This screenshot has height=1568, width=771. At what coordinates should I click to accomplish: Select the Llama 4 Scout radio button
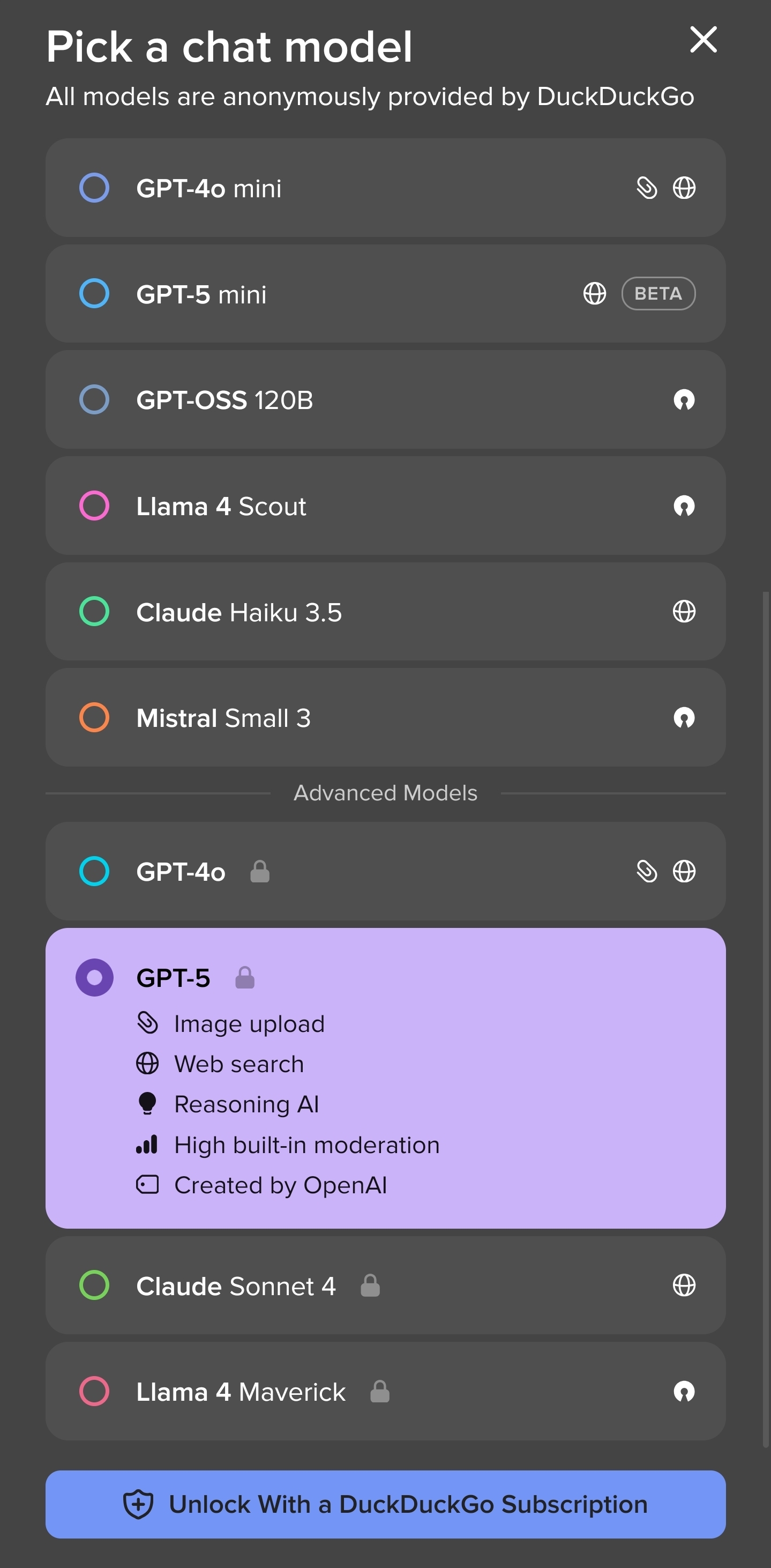(94, 506)
